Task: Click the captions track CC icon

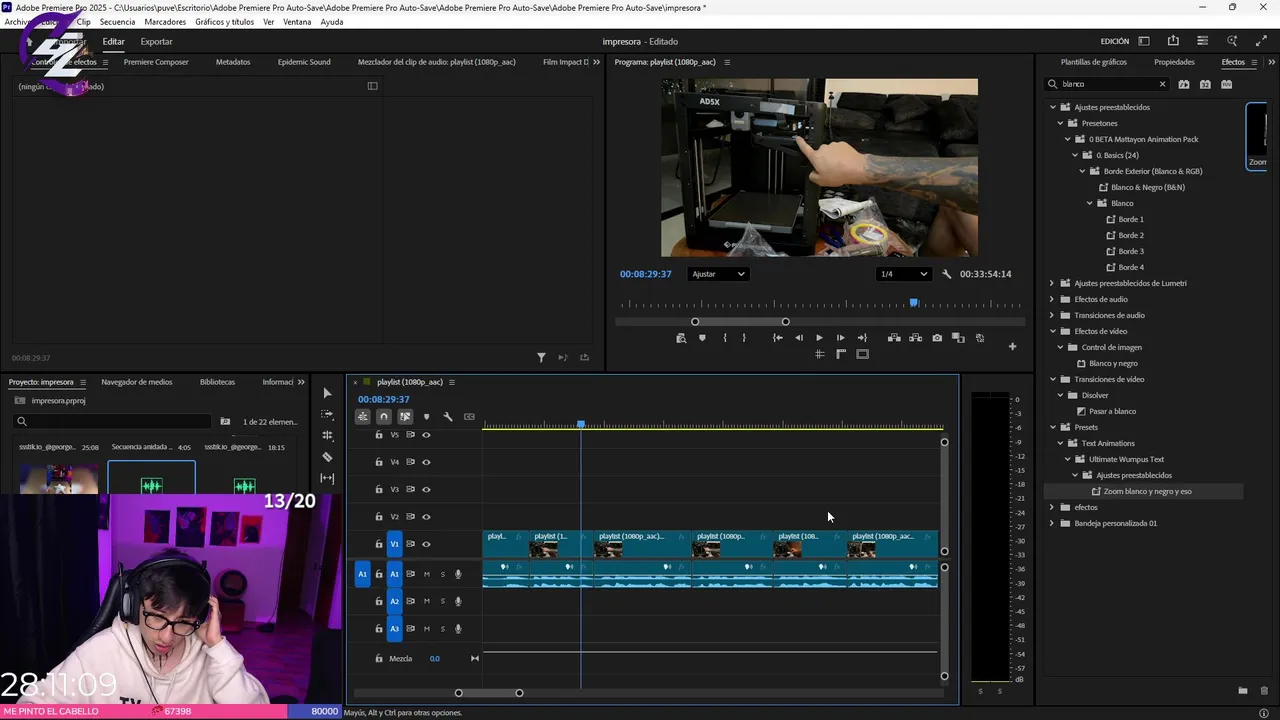Action: click(x=469, y=417)
